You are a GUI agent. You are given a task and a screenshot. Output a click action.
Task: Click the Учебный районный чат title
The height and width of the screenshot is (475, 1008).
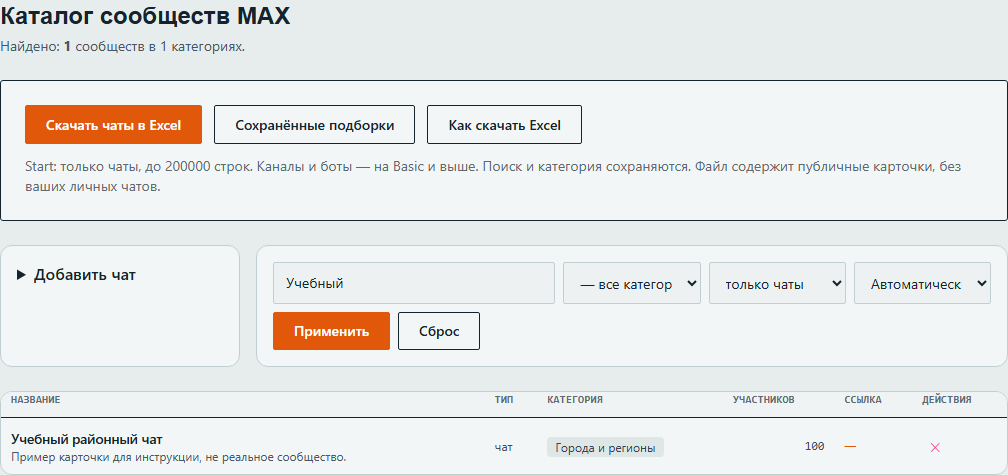(87, 440)
